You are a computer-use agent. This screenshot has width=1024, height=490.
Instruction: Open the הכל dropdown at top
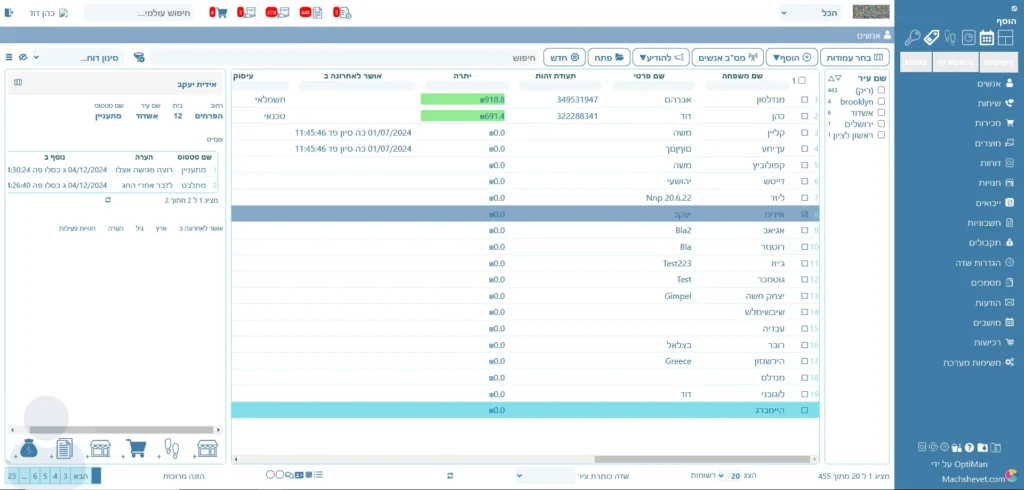(812, 13)
